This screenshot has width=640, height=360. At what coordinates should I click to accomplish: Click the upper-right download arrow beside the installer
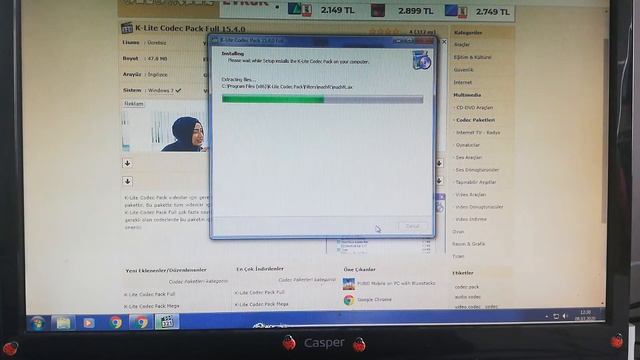click(440, 163)
